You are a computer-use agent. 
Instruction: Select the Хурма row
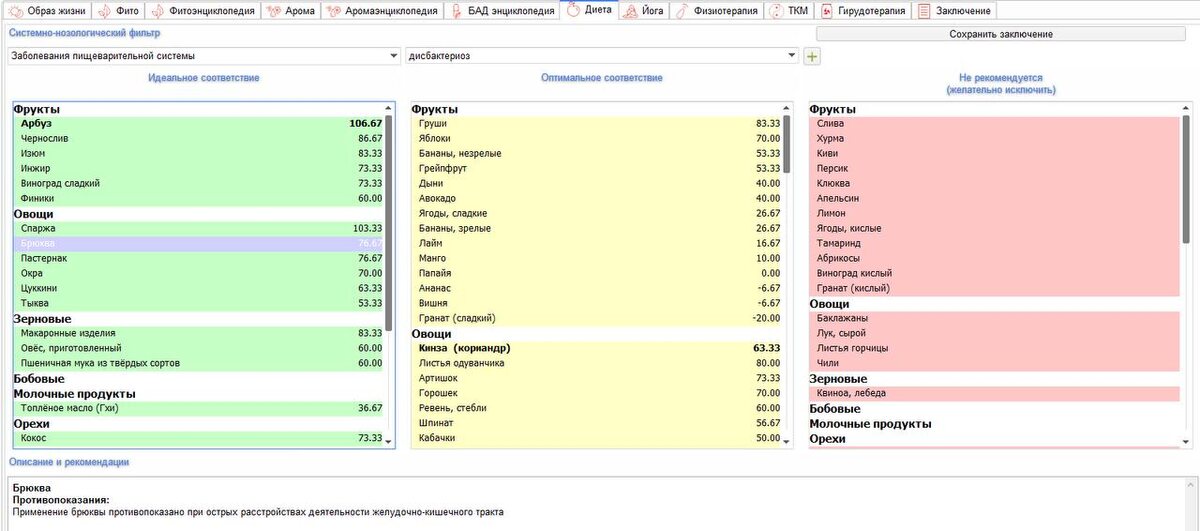tap(995, 139)
